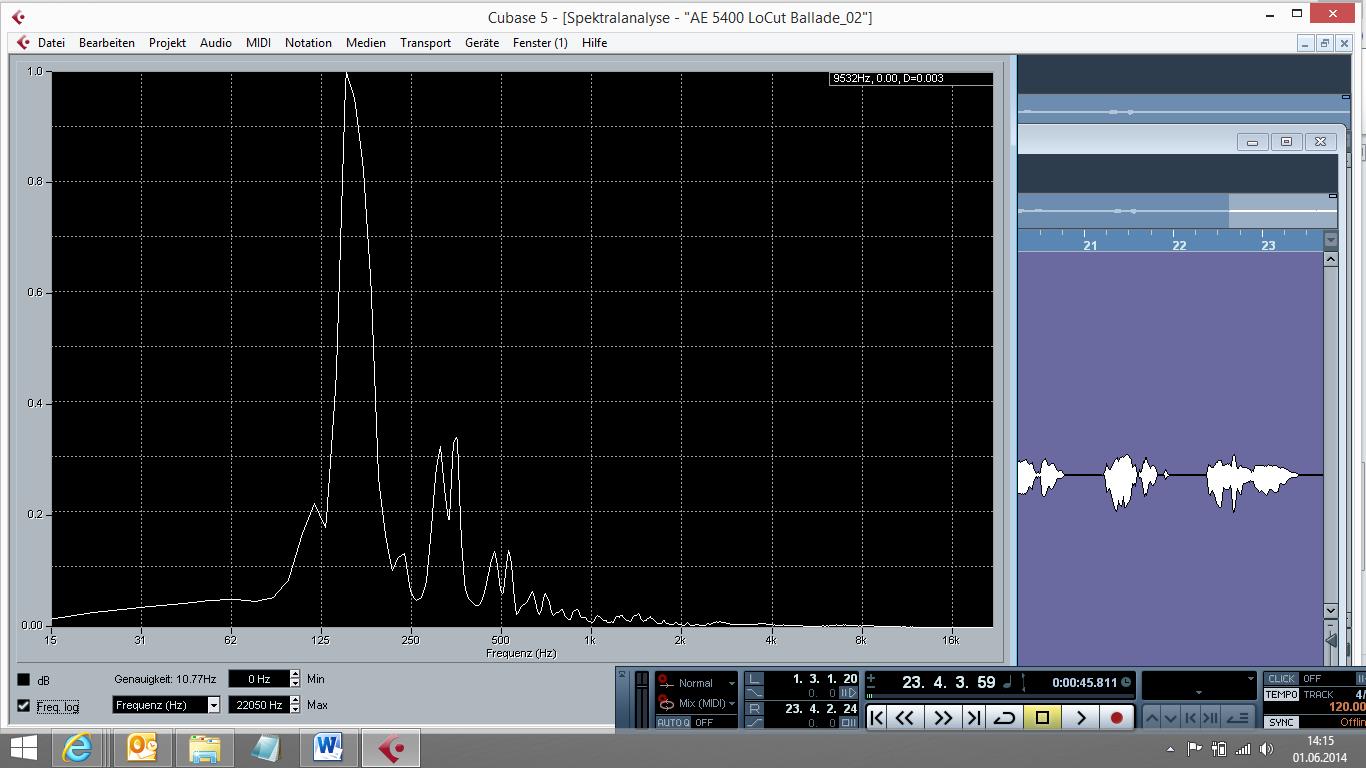1366x768 pixels.
Task: Click the red record button
Action: pos(1117,717)
